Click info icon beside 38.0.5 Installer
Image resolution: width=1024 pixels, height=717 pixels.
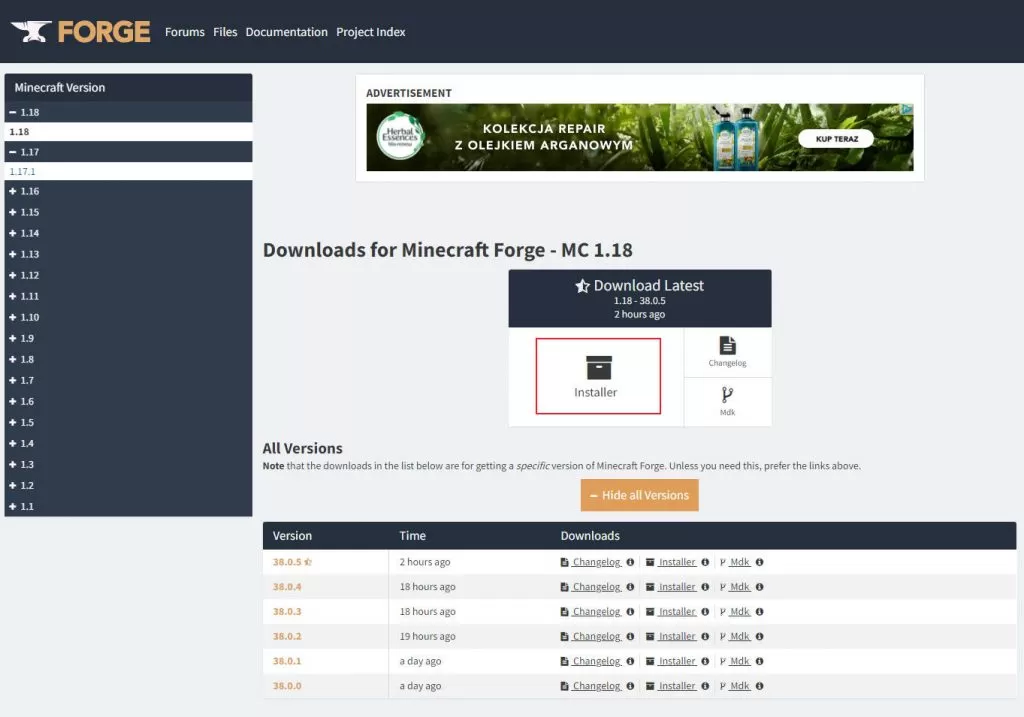(x=705, y=562)
